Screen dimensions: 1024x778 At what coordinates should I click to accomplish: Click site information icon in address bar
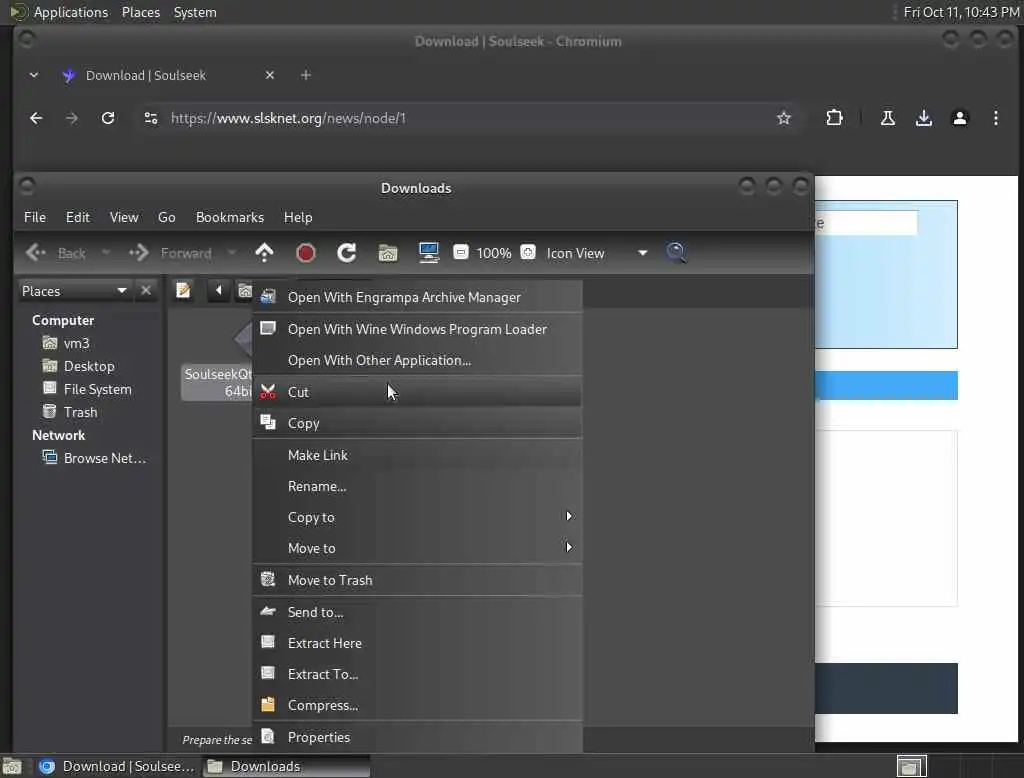tap(151, 118)
